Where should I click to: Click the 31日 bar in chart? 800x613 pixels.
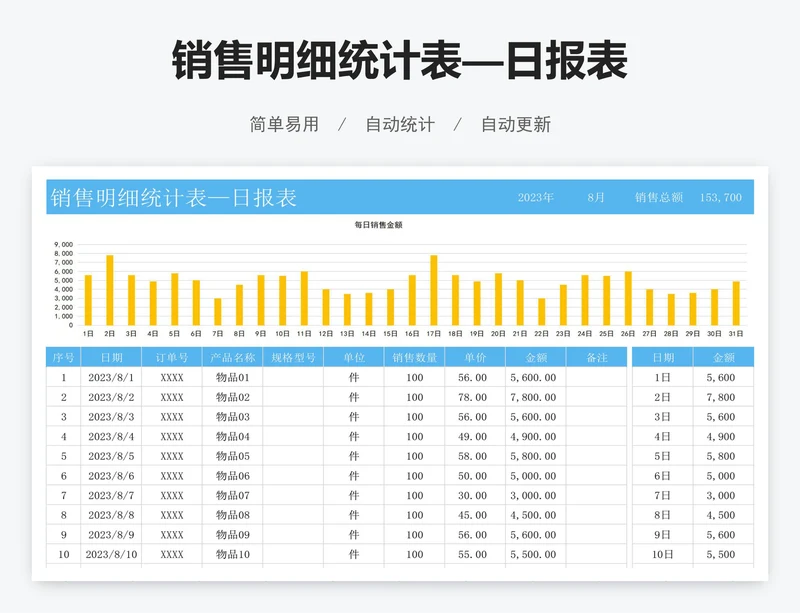coord(736,303)
